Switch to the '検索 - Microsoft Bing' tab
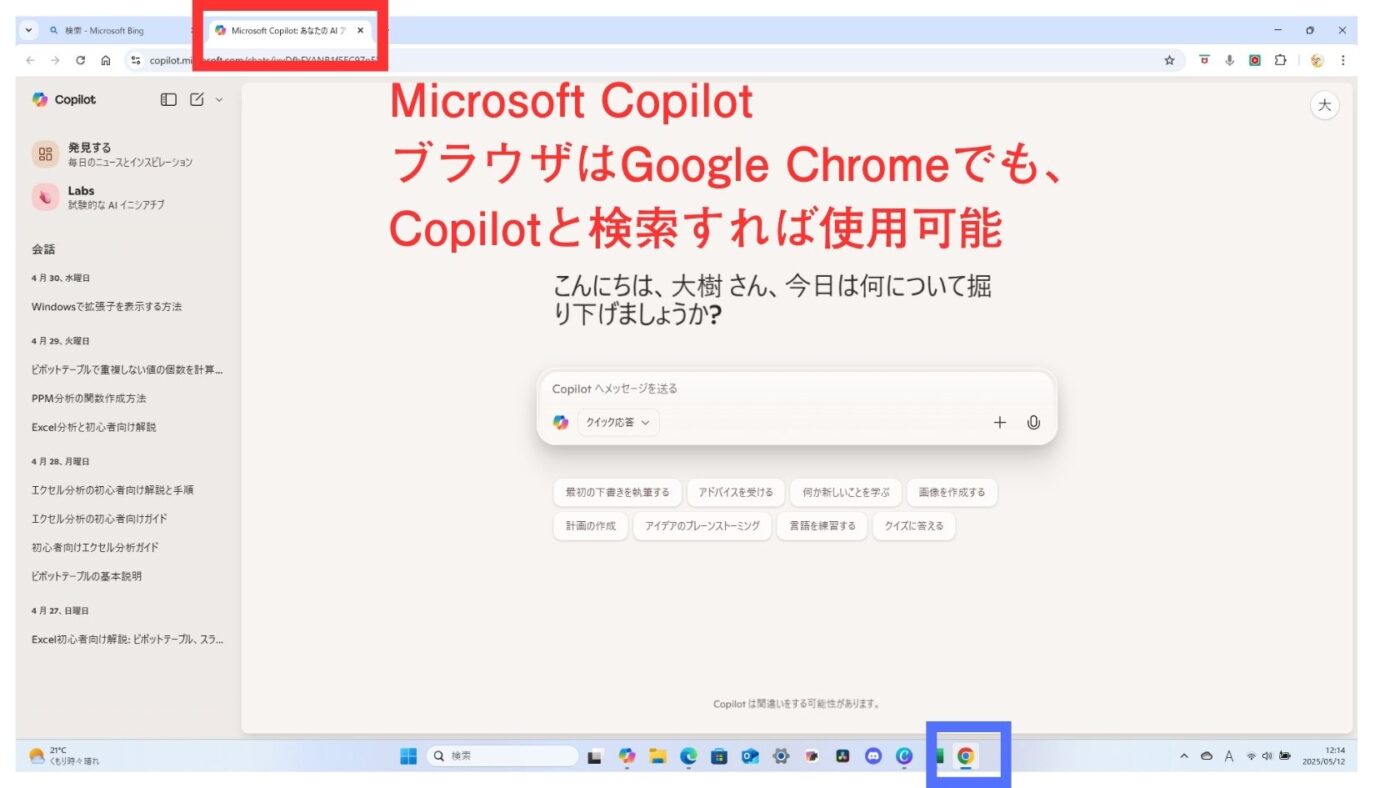Image resolution: width=1400 pixels, height=788 pixels. click(105, 31)
